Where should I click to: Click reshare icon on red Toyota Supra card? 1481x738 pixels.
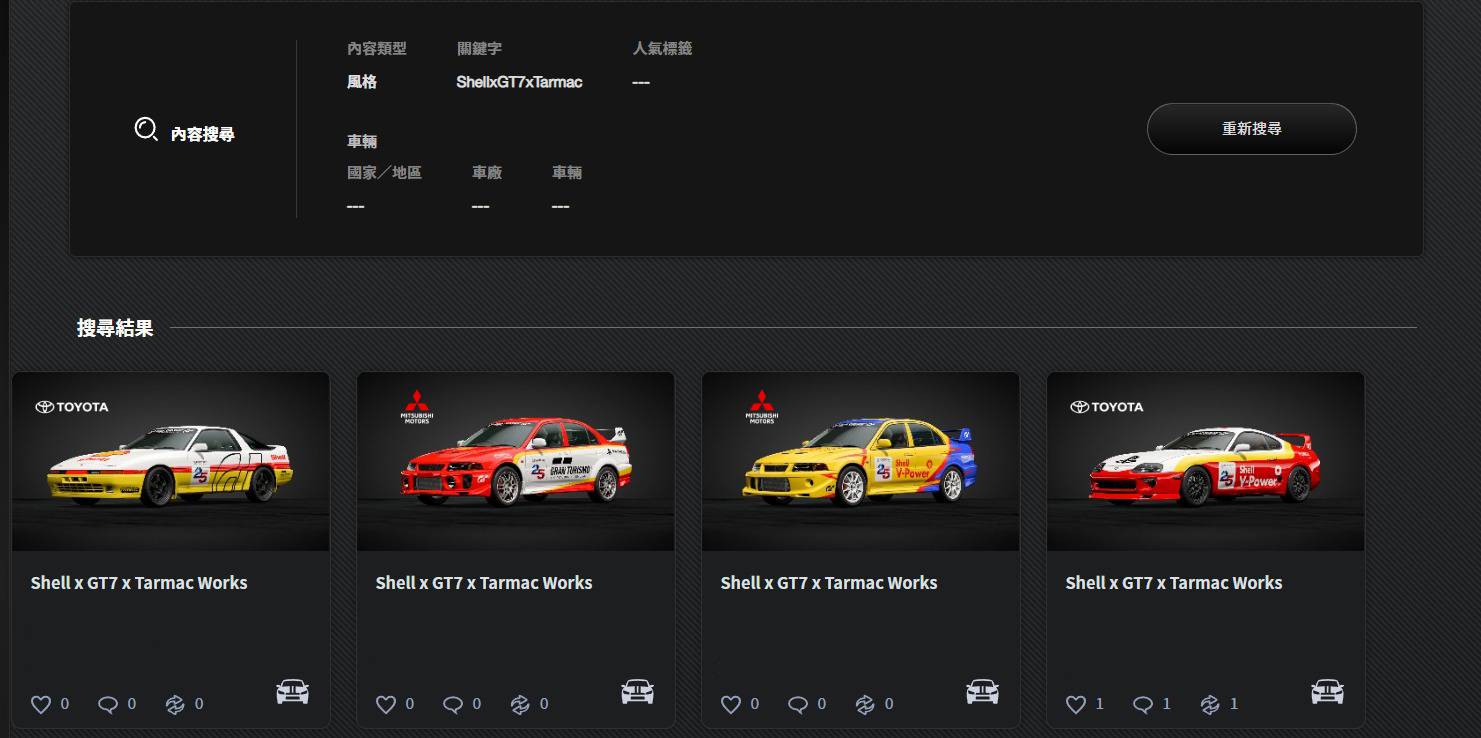(x=1210, y=704)
